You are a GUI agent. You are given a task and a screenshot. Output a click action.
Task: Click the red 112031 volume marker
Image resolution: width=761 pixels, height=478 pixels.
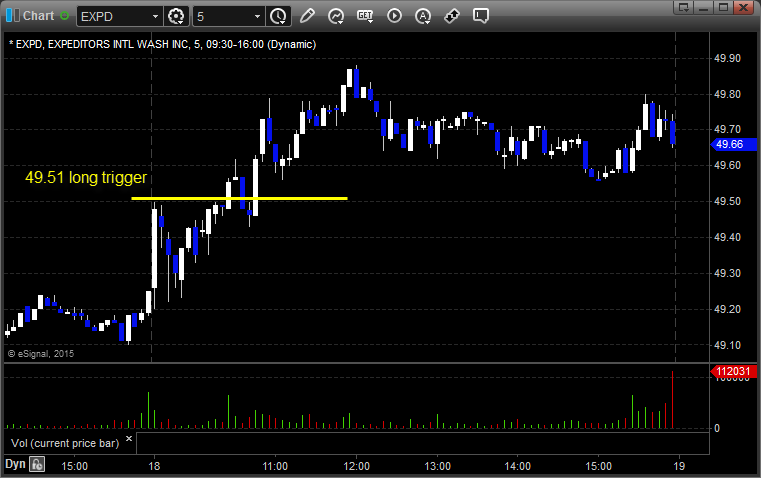pyautogui.click(x=733, y=372)
